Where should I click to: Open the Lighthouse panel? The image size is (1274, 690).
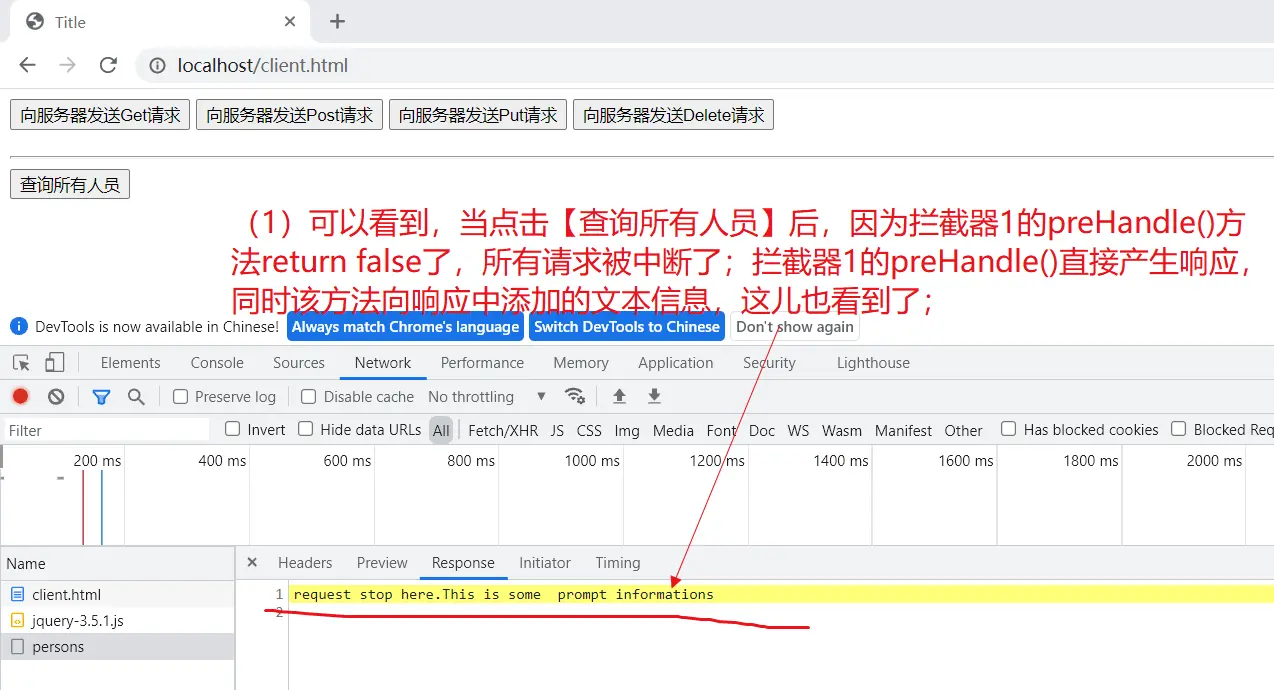coord(873,363)
